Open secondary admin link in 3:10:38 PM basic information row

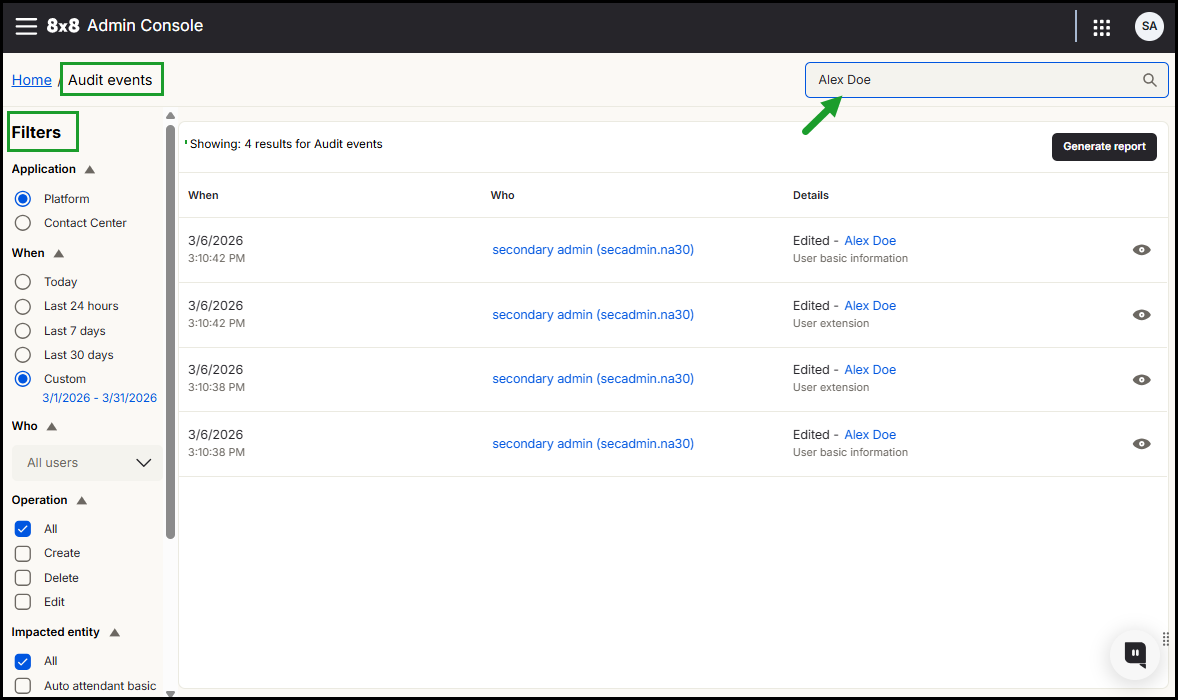pyautogui.click(x=593, y=444)
